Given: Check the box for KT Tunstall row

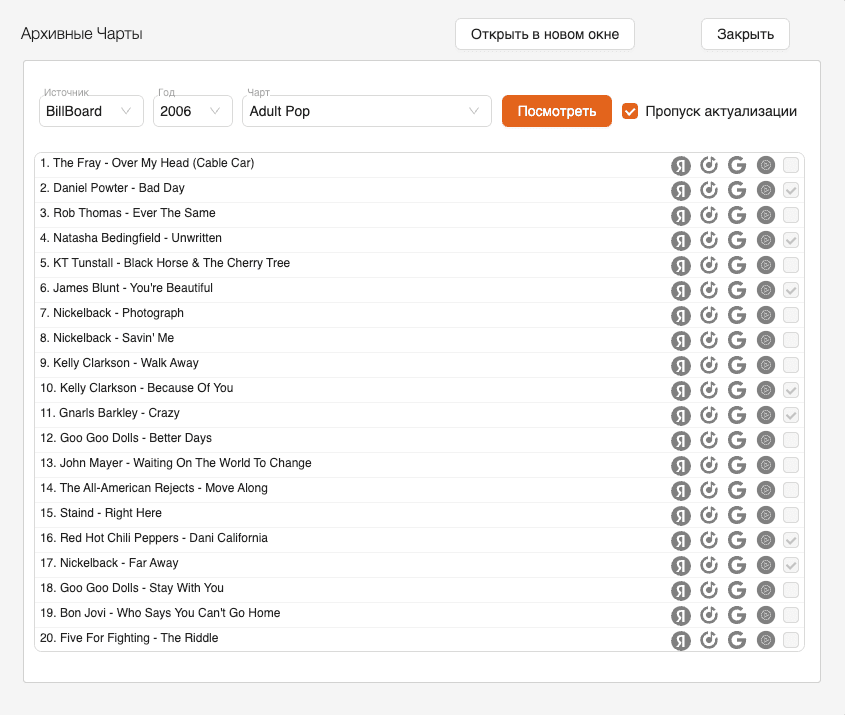Looking at the screenshot, I should click(791, 265).
